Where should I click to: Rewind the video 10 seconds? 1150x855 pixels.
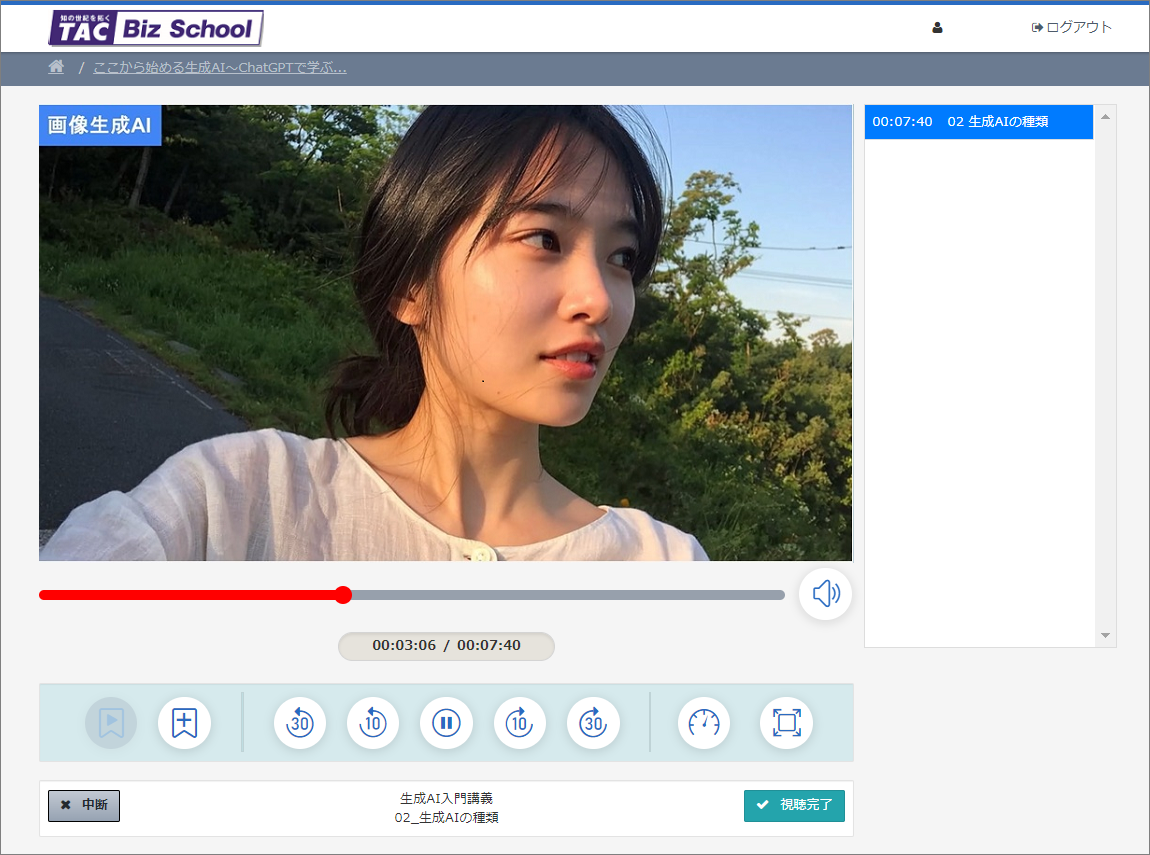point(373,723)
